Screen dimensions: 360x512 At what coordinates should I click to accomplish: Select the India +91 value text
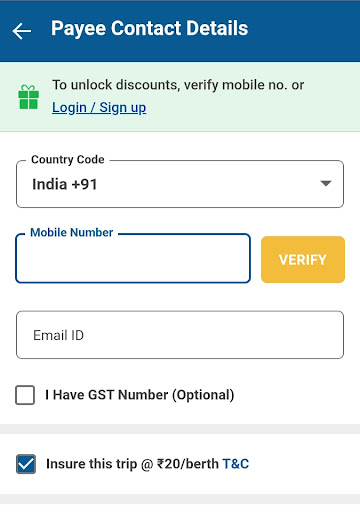coord(65,184)
